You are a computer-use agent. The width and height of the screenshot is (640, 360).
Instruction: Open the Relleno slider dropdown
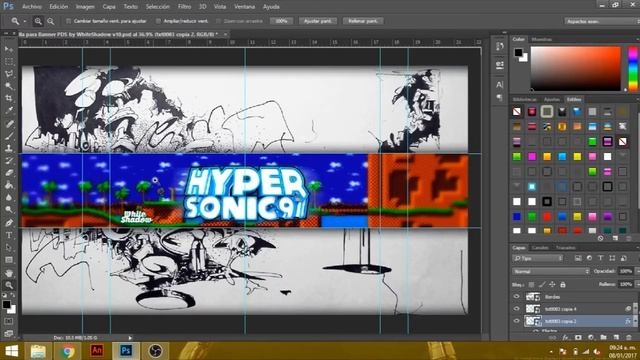pos(638,284)
